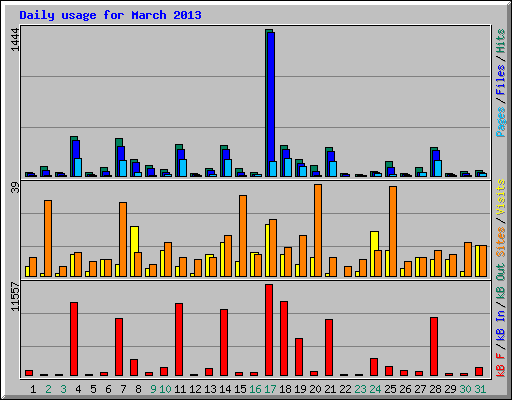This screenshot has width=512, height=400.
Task: Click the red kB bar for day 28
Action: tap(434, 346)
